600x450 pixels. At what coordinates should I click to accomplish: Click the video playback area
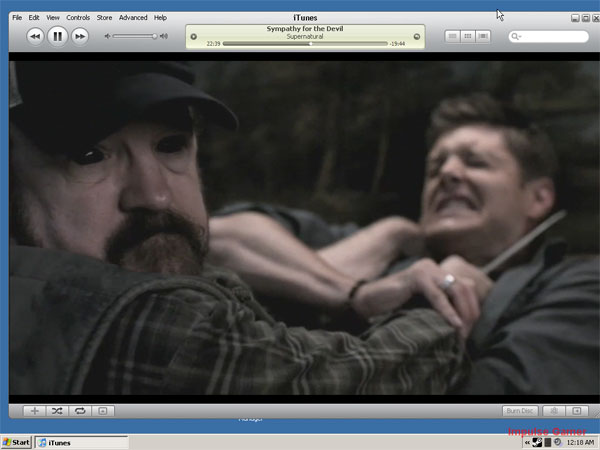pyautogui.click(x=304, y=228)
